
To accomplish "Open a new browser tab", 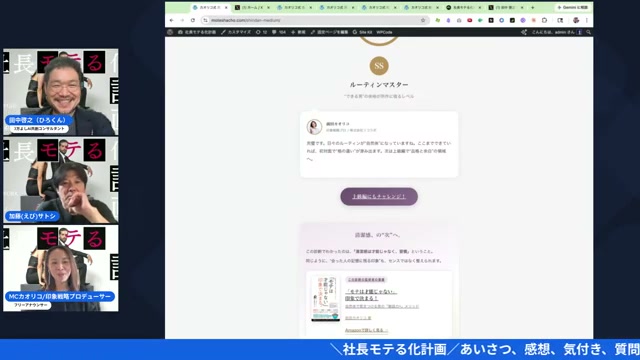I will coord(532,7).
